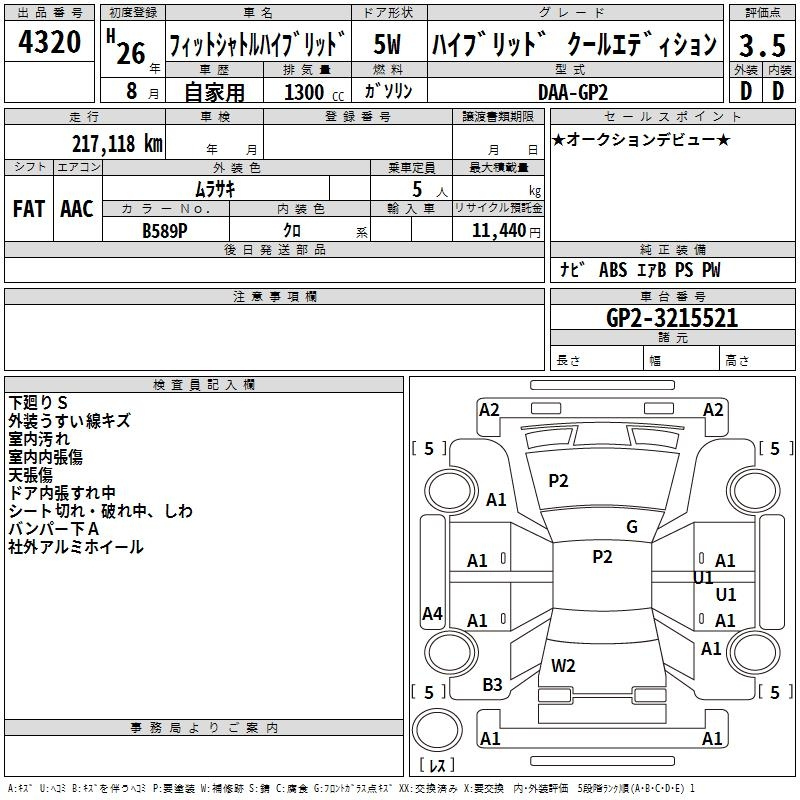
Task: Click vehicle history value 自家用
Action: pos(214,92)
